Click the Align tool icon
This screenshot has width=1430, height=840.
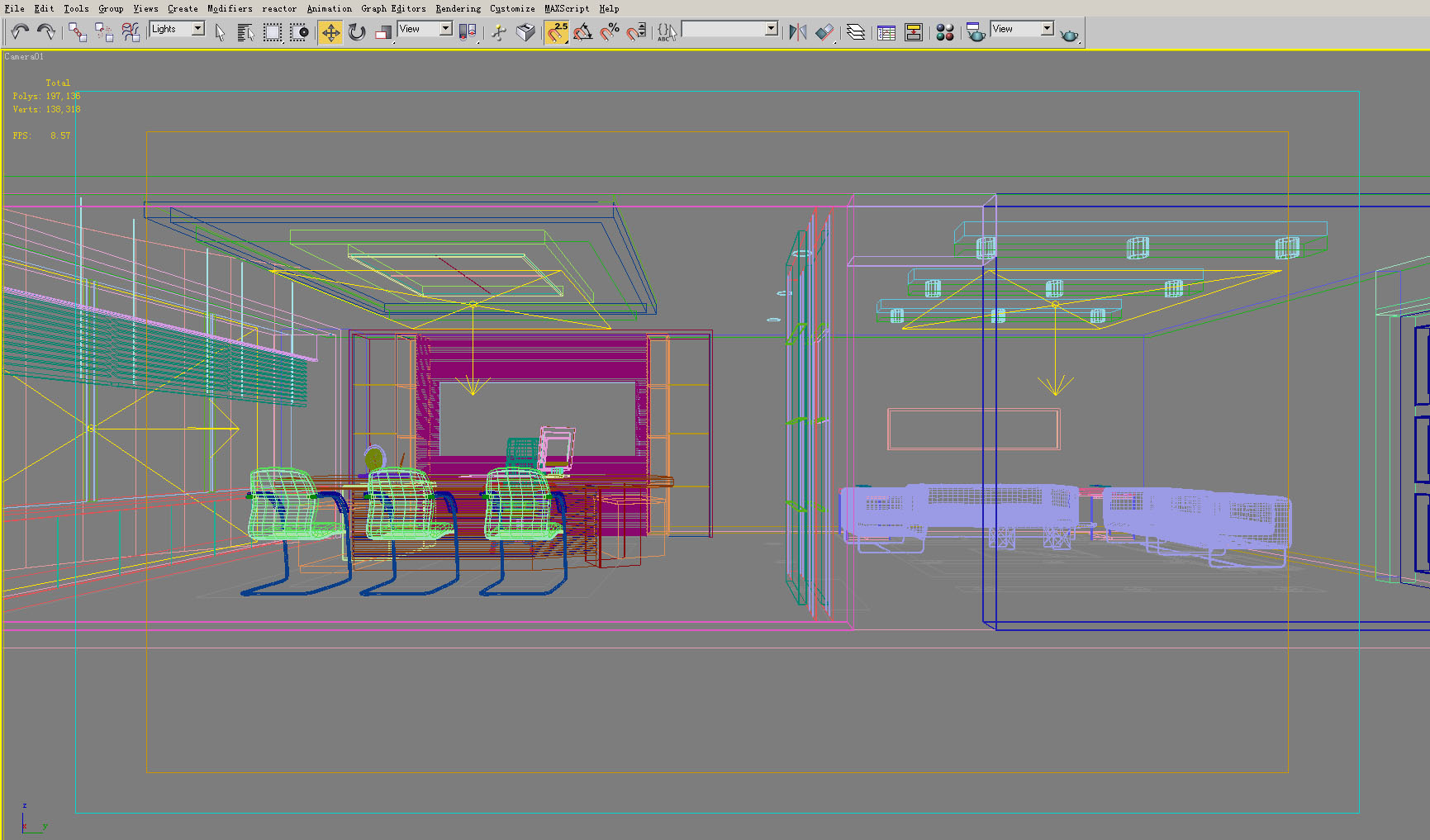(824, 32)
